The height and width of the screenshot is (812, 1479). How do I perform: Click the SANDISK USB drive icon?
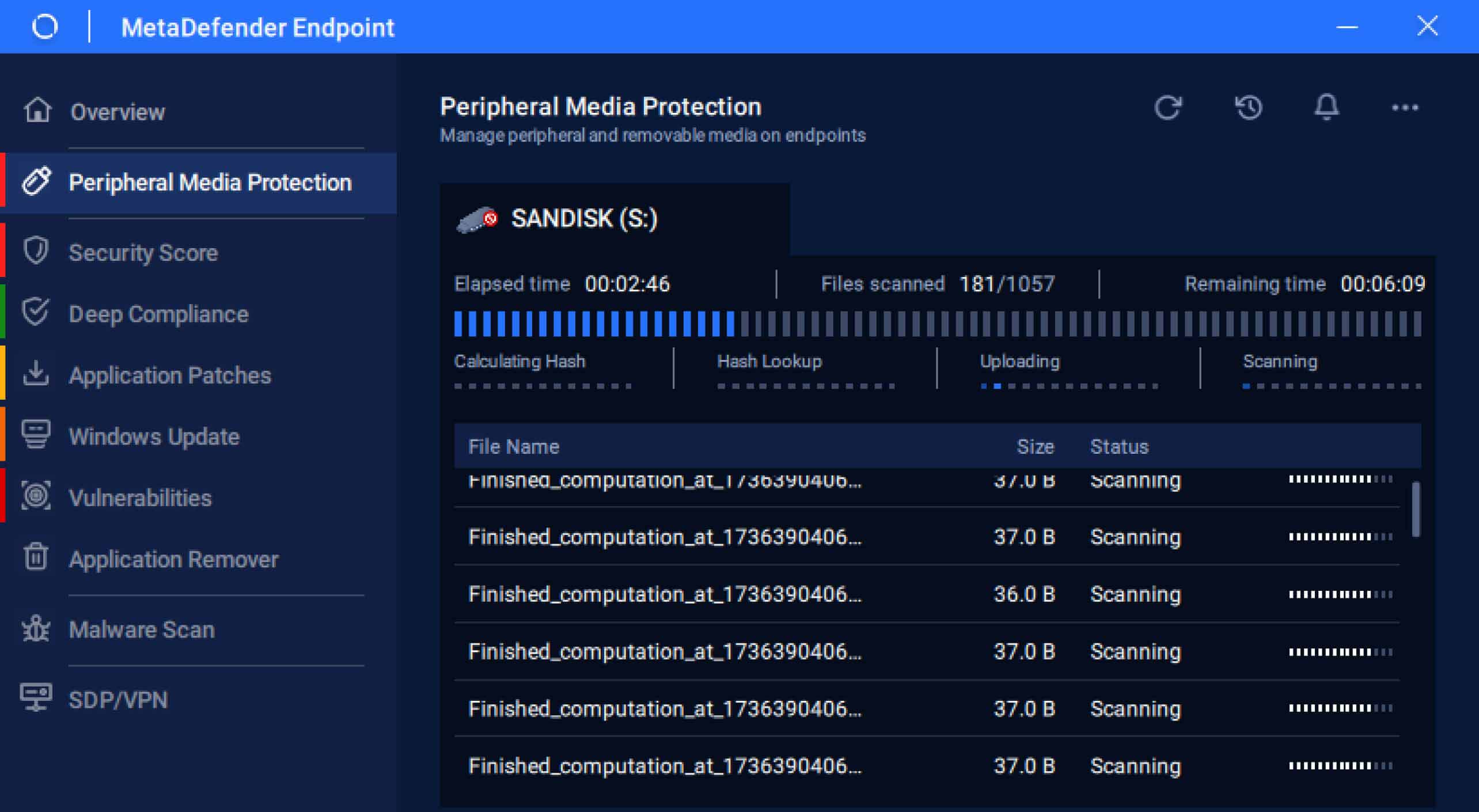pyautogui.click(x=476, y=218)
